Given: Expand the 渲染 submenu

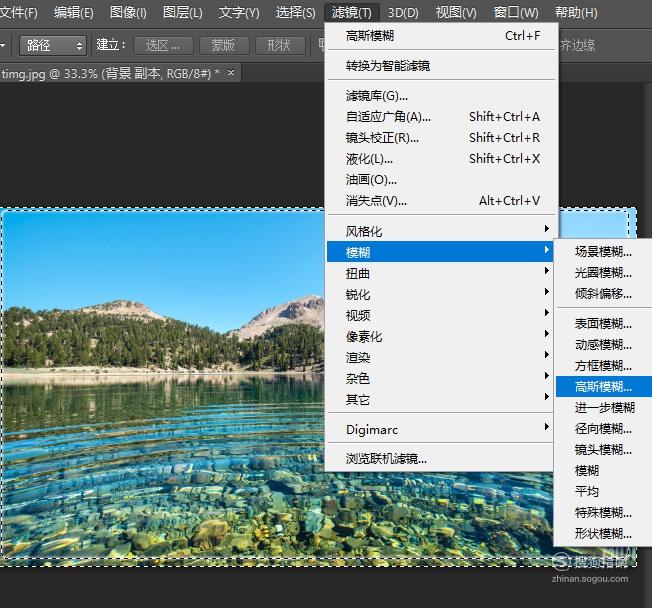Looking at the screenshot, I should [440, 357].
